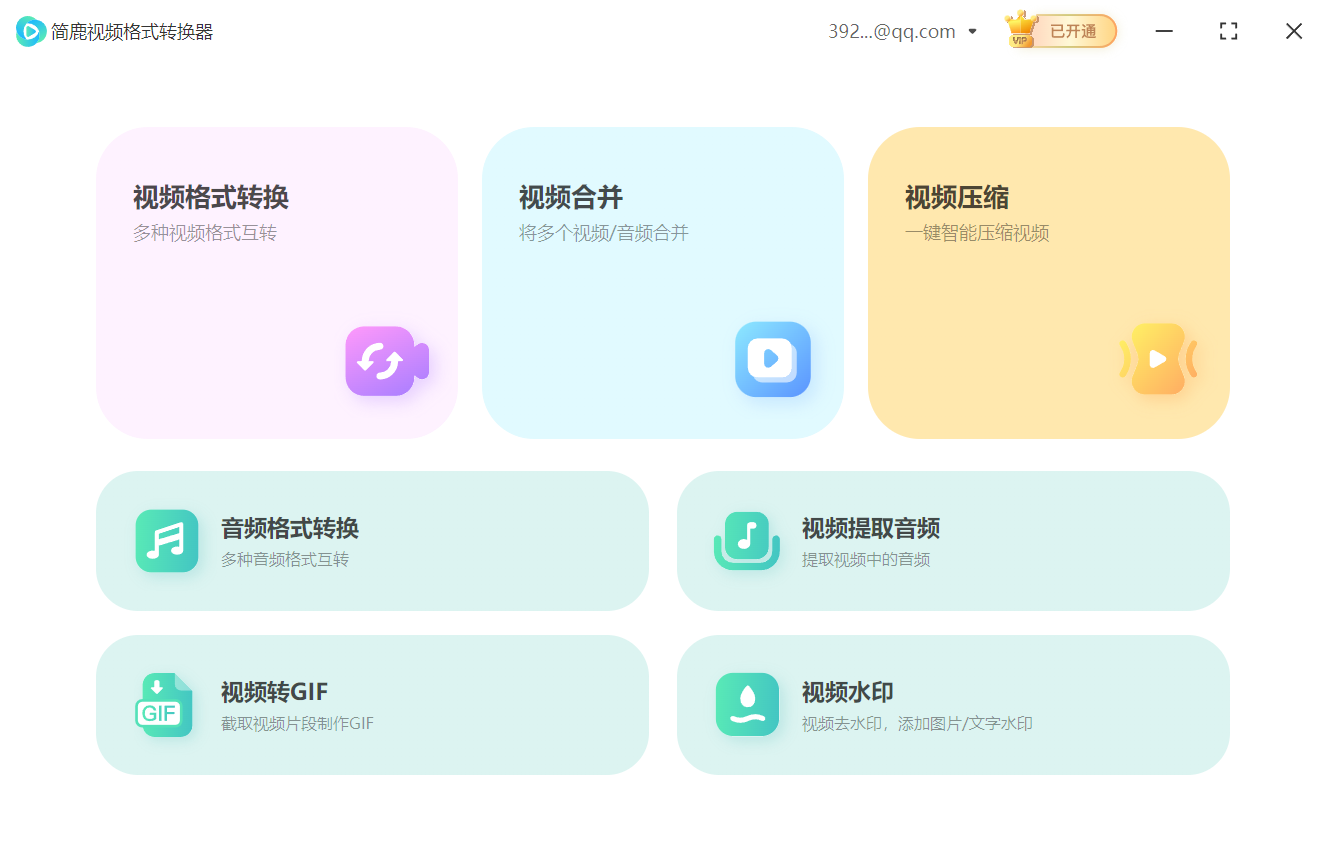The image size is (1326, 860).
Task: Click the GIF download icon on 视频转GIF card
Action: click(x=166, y=704)
